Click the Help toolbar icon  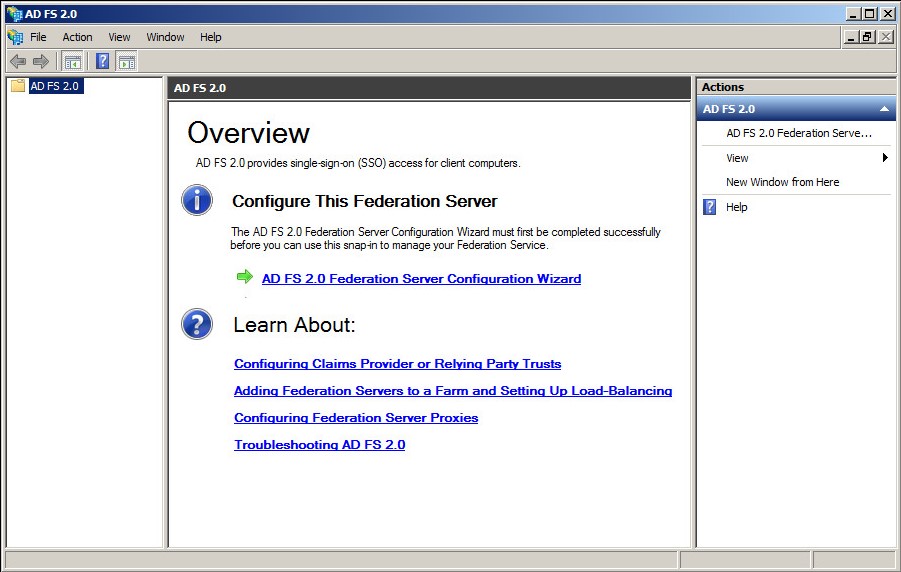(x=102, y=61)
